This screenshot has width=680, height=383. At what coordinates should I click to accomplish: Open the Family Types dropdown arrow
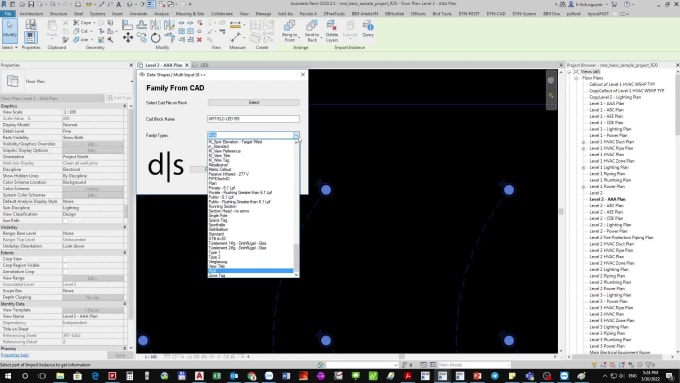pyautogui.click(x=296, y=135)
